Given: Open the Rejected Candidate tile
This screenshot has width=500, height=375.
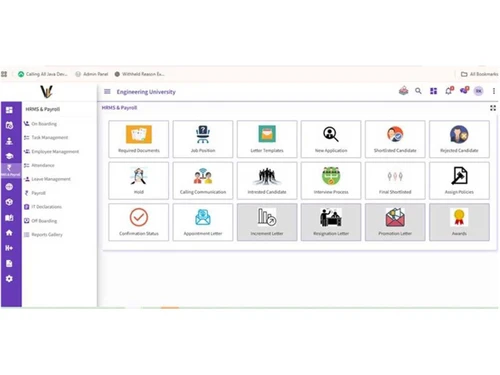Looking at the screenshot, I should (x=459, y=139).
